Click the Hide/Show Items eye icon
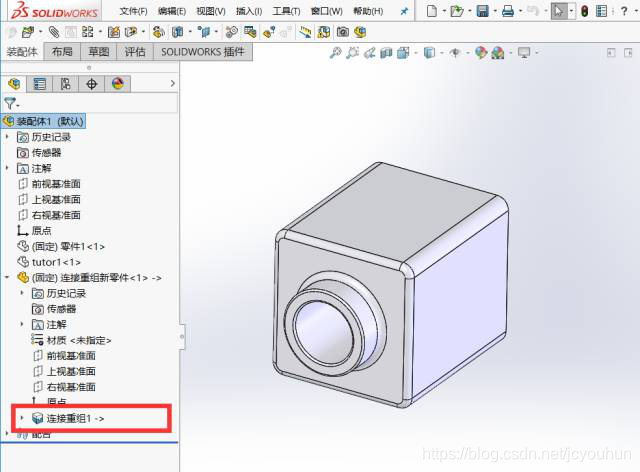 455,53
